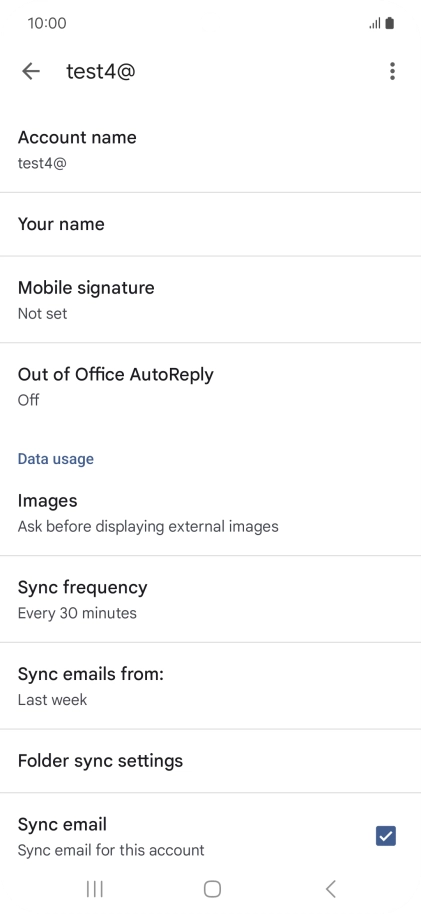
Task: Uncheck the Sync email checkbox
Action: pyautogui.click(x=386, y=836)
